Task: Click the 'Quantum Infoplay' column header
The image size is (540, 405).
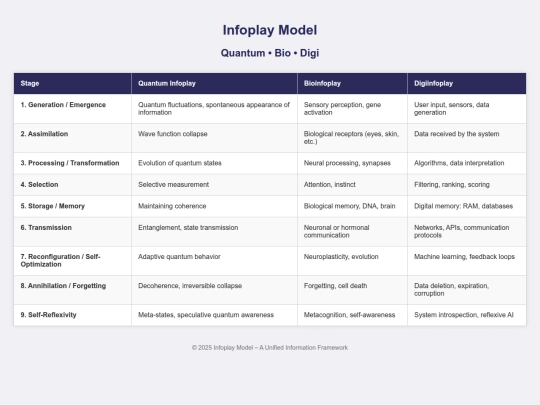Action: click(214, 83)
